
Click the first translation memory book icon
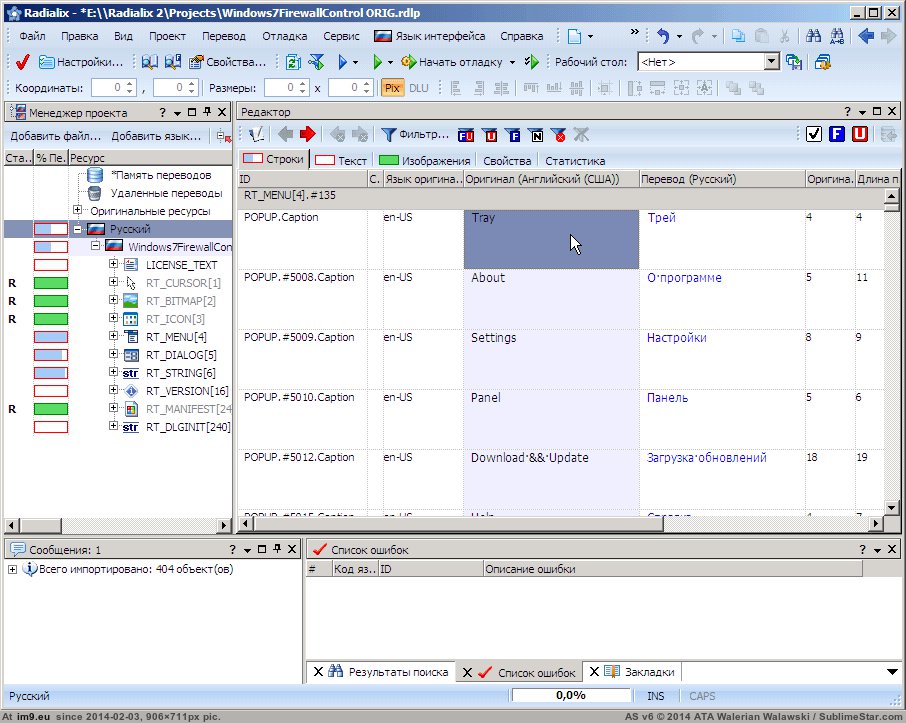pyautogui.click(x=150, y=62)
